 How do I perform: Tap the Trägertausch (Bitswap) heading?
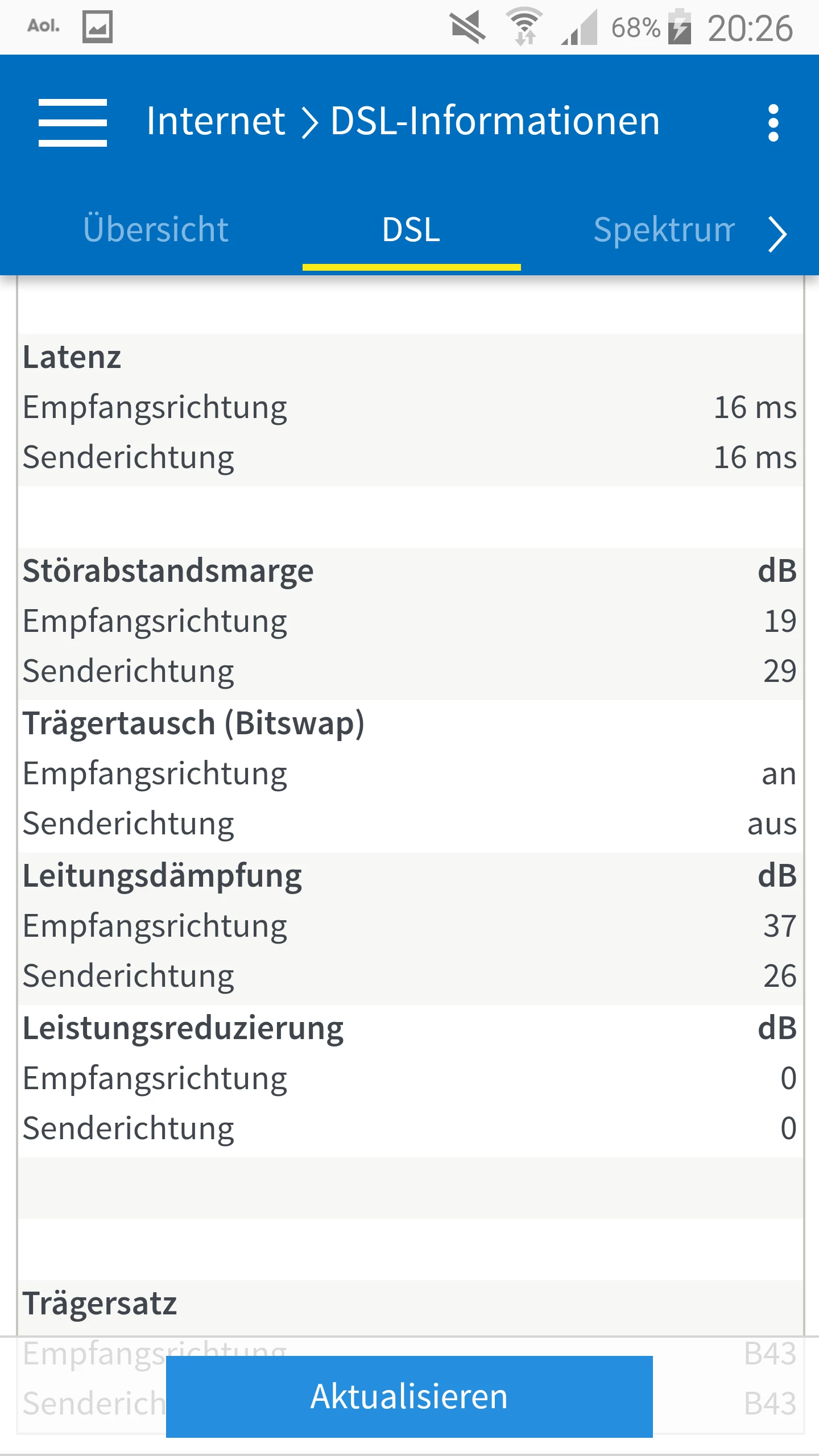(193, 723)
